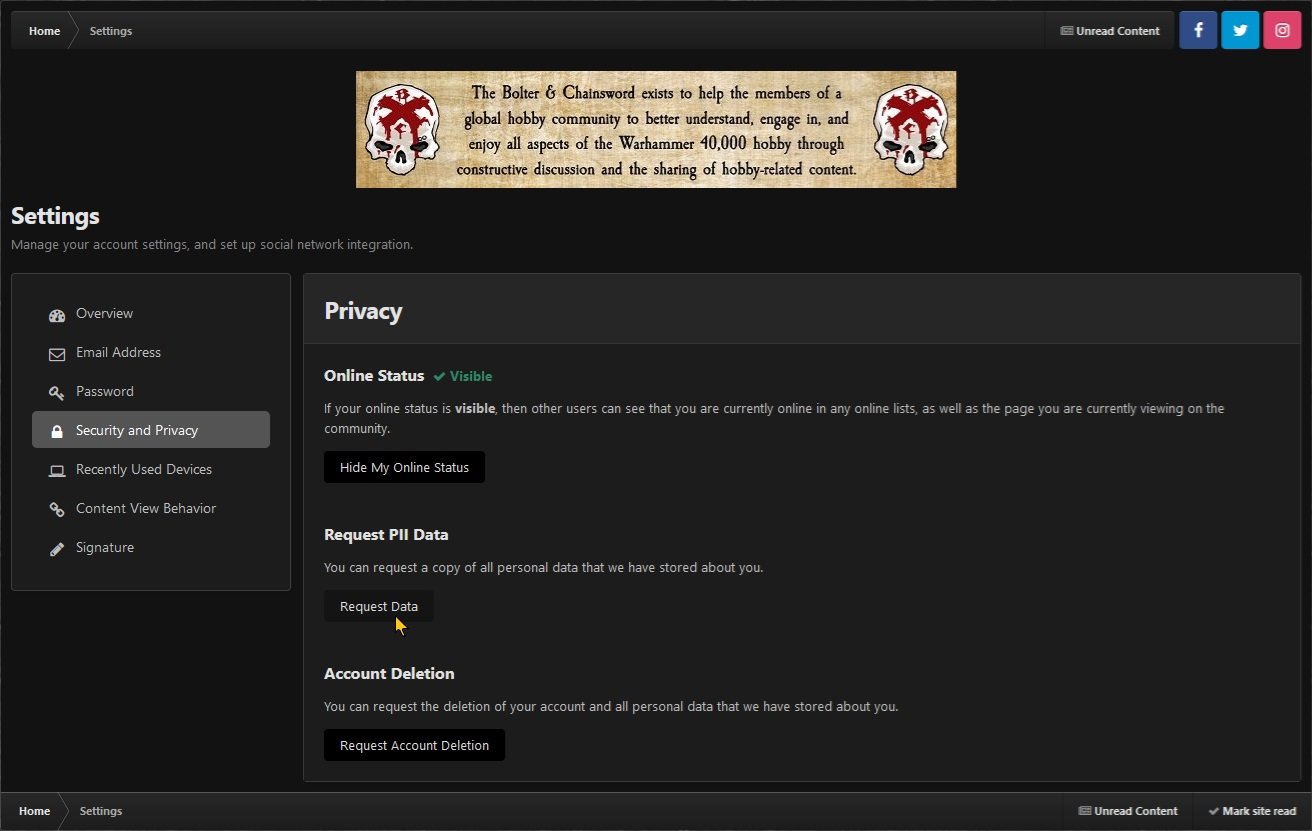Go to Home in the top breadcrumb
1312x831 pixels.
[x=44, y=31]
